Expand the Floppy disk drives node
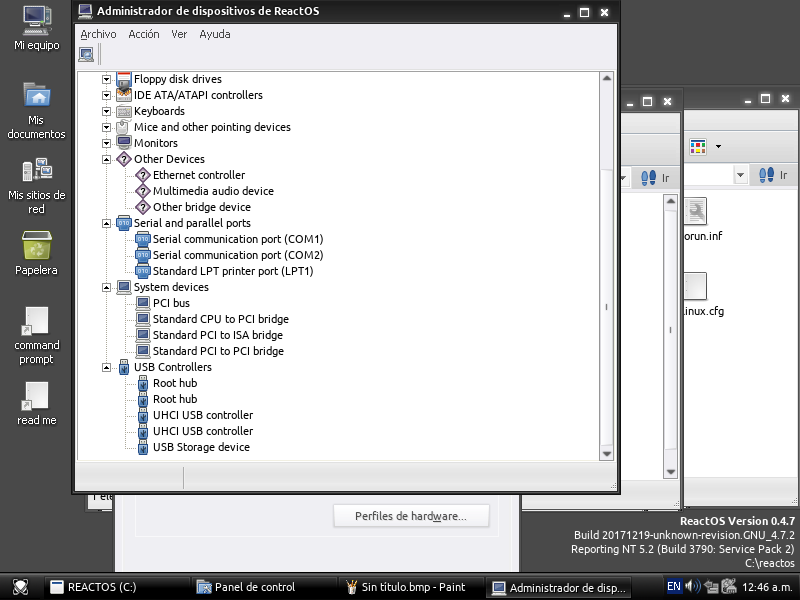This screenshot has width=800, height=600. (106, 79)
